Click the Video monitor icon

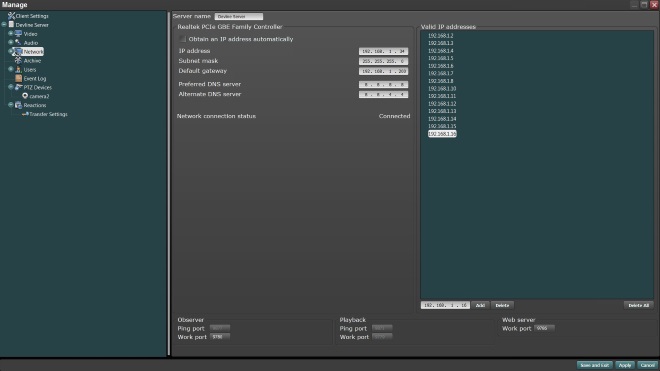tap(19, 34)
